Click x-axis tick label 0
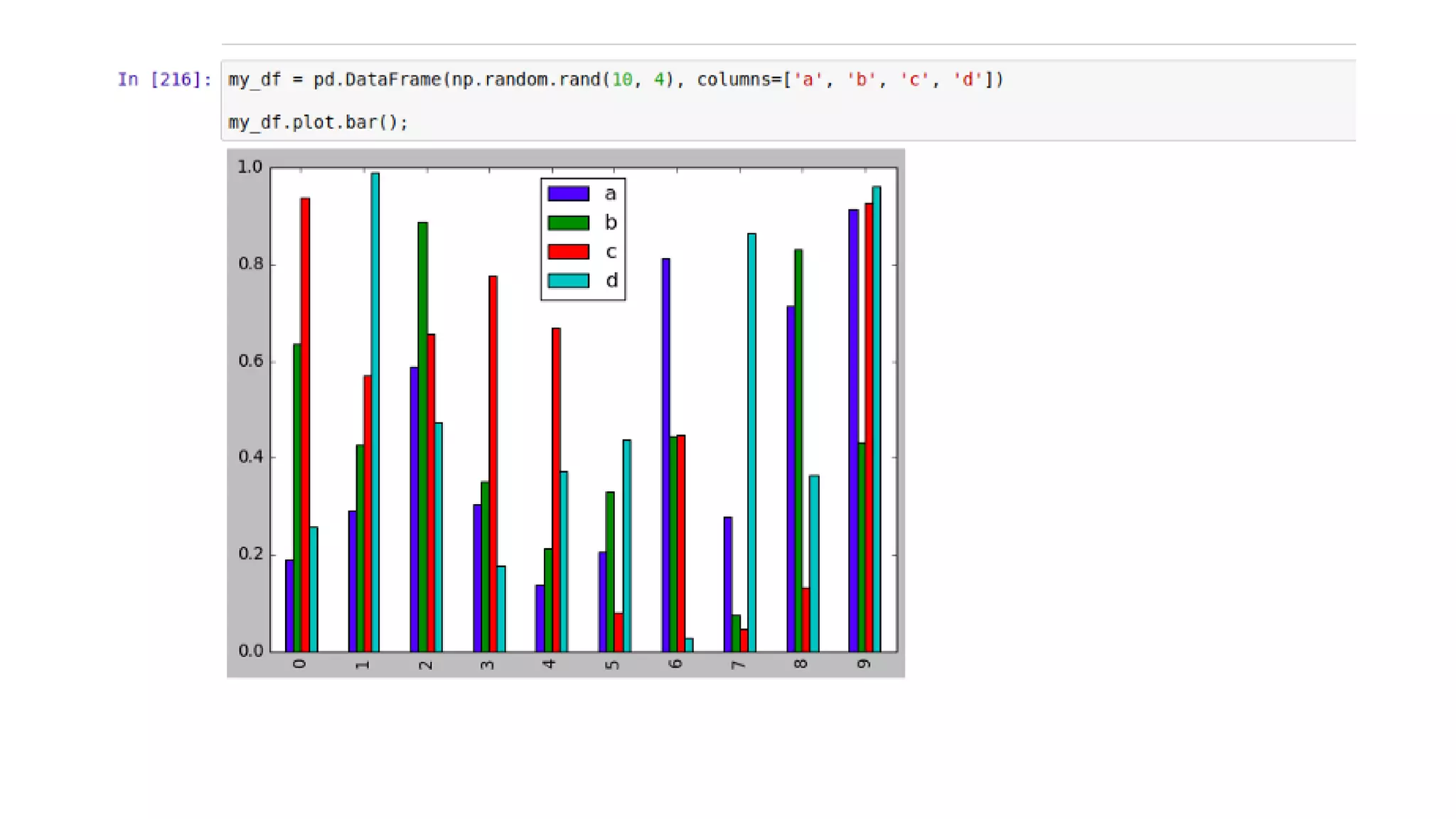 point(300,663)
